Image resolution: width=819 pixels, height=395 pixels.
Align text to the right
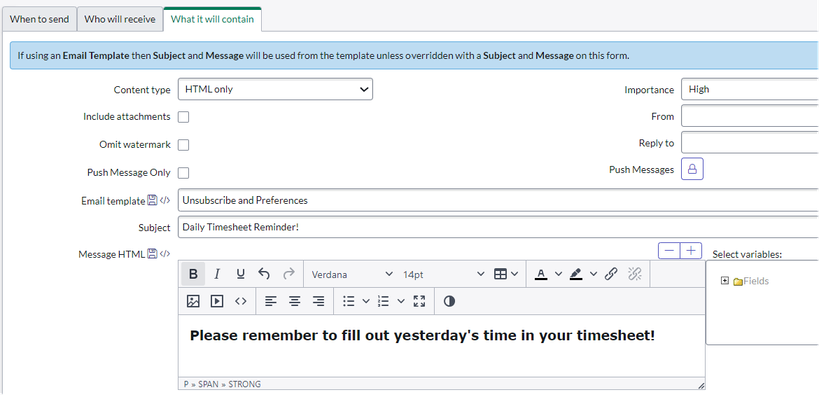[319, 301]
